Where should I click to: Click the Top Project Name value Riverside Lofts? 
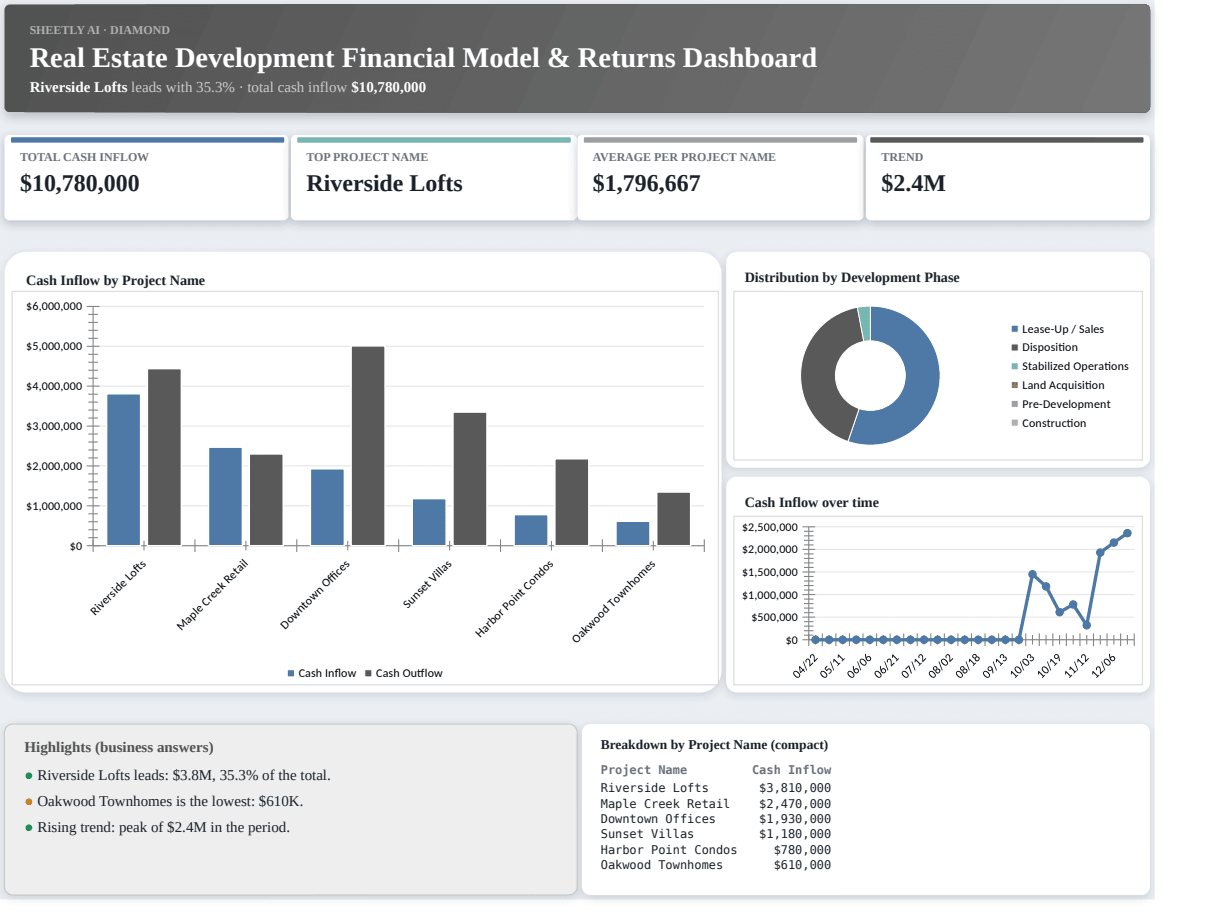click(384, 184)
